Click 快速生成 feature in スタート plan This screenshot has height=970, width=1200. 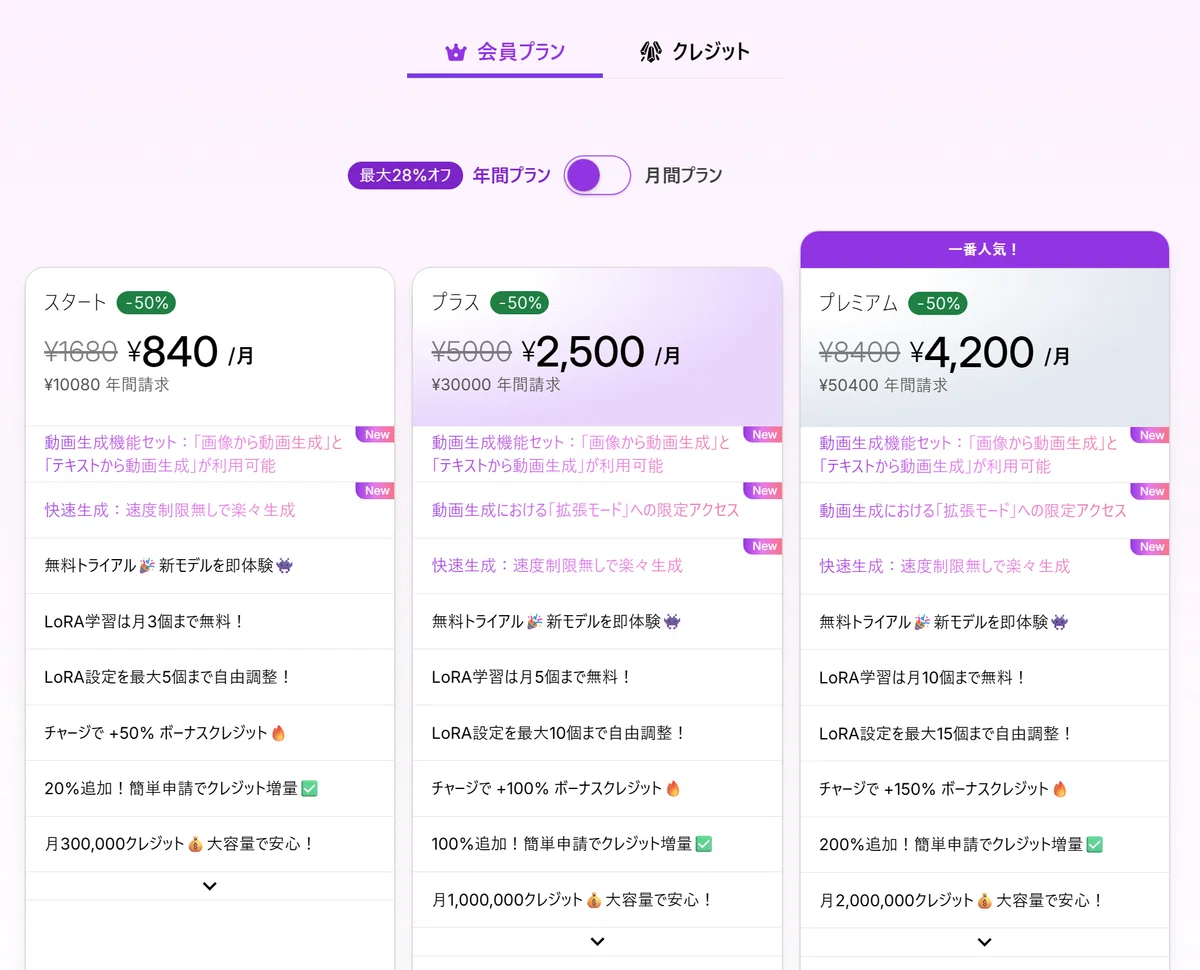[x=170, y=510]
